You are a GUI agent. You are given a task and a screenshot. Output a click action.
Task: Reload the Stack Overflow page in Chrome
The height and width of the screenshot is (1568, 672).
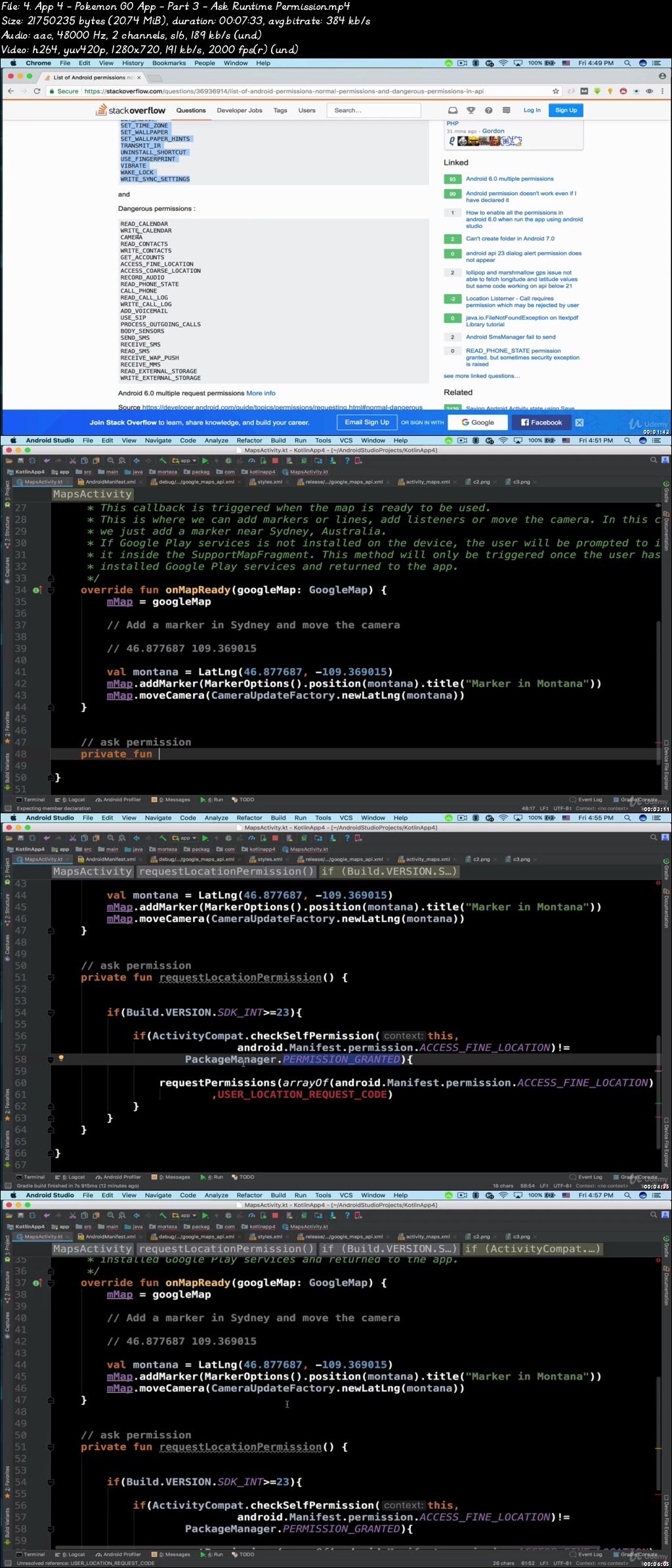click(x=37, y=91)
